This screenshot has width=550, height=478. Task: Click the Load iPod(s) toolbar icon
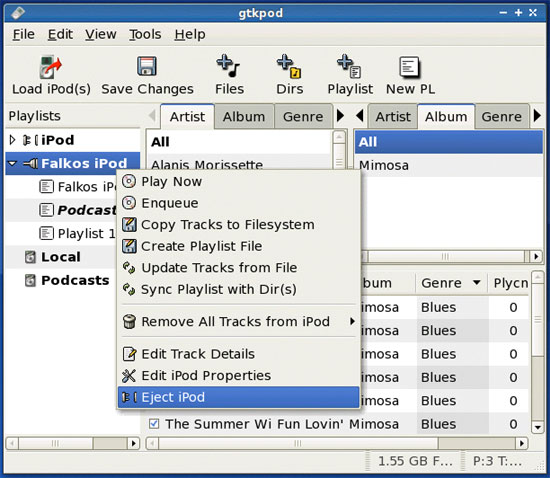(50, 67)
